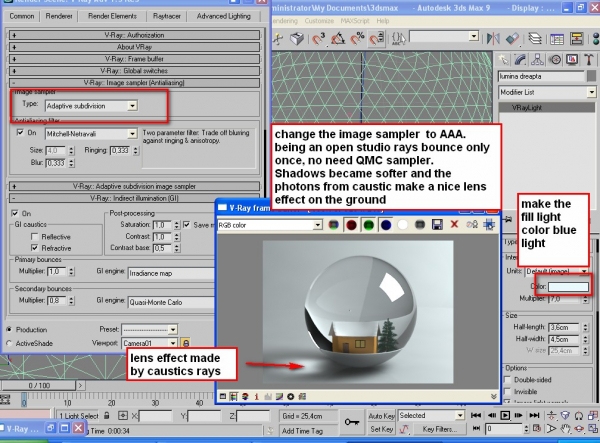The width and height of the screenshot is (600, 443).
Task: Open the Preset dropdown
Action: point(149,329)
